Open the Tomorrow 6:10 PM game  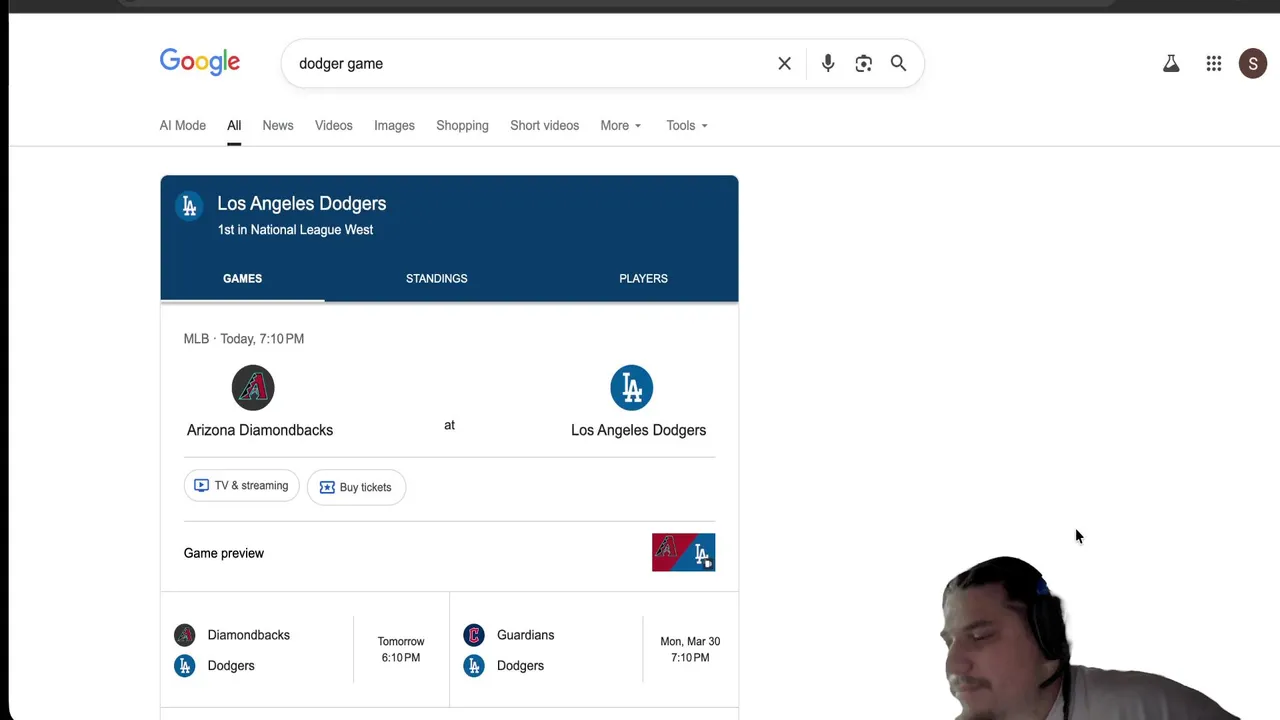click(305, 650)
